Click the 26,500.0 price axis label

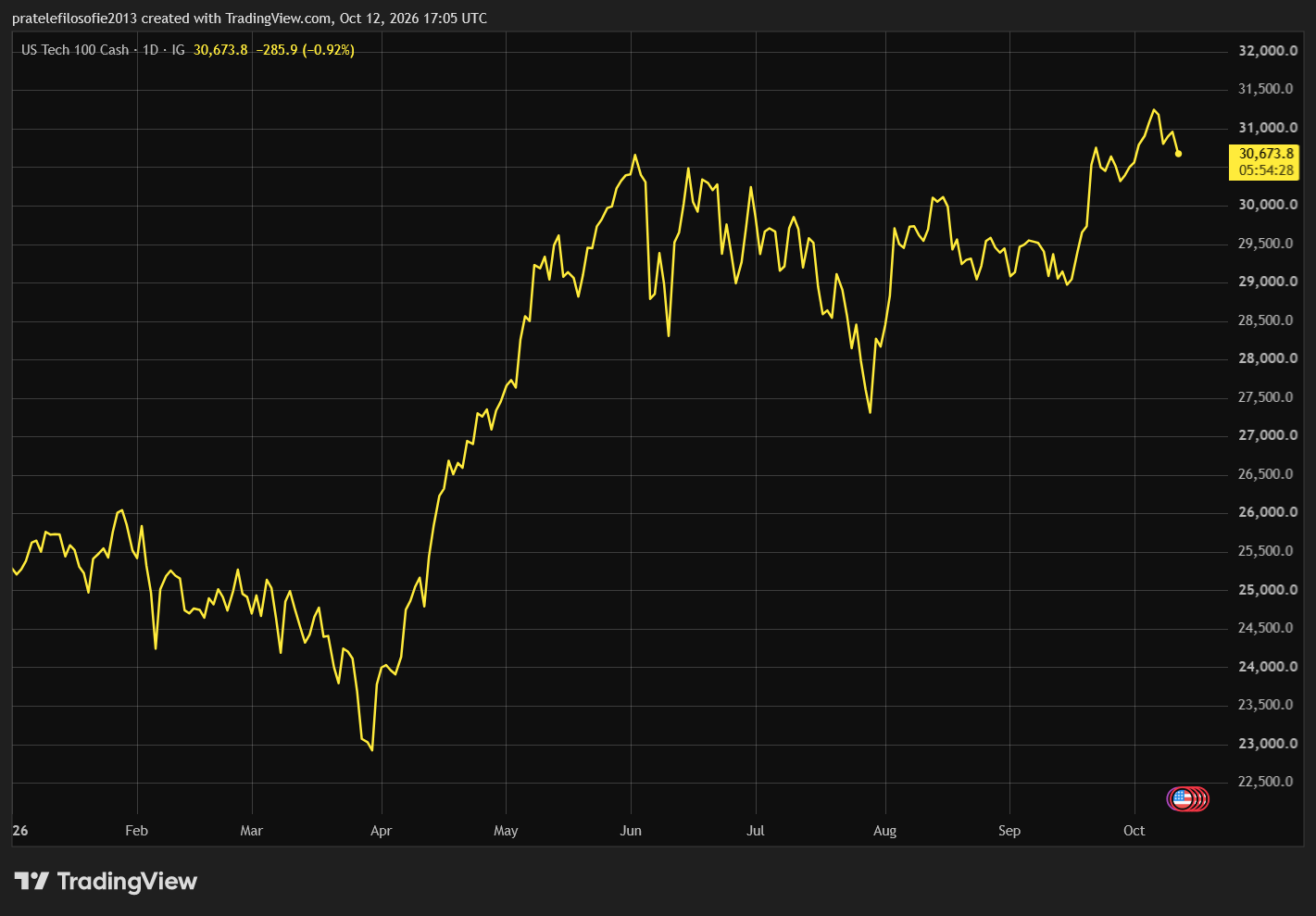[x=1268, y=474]
